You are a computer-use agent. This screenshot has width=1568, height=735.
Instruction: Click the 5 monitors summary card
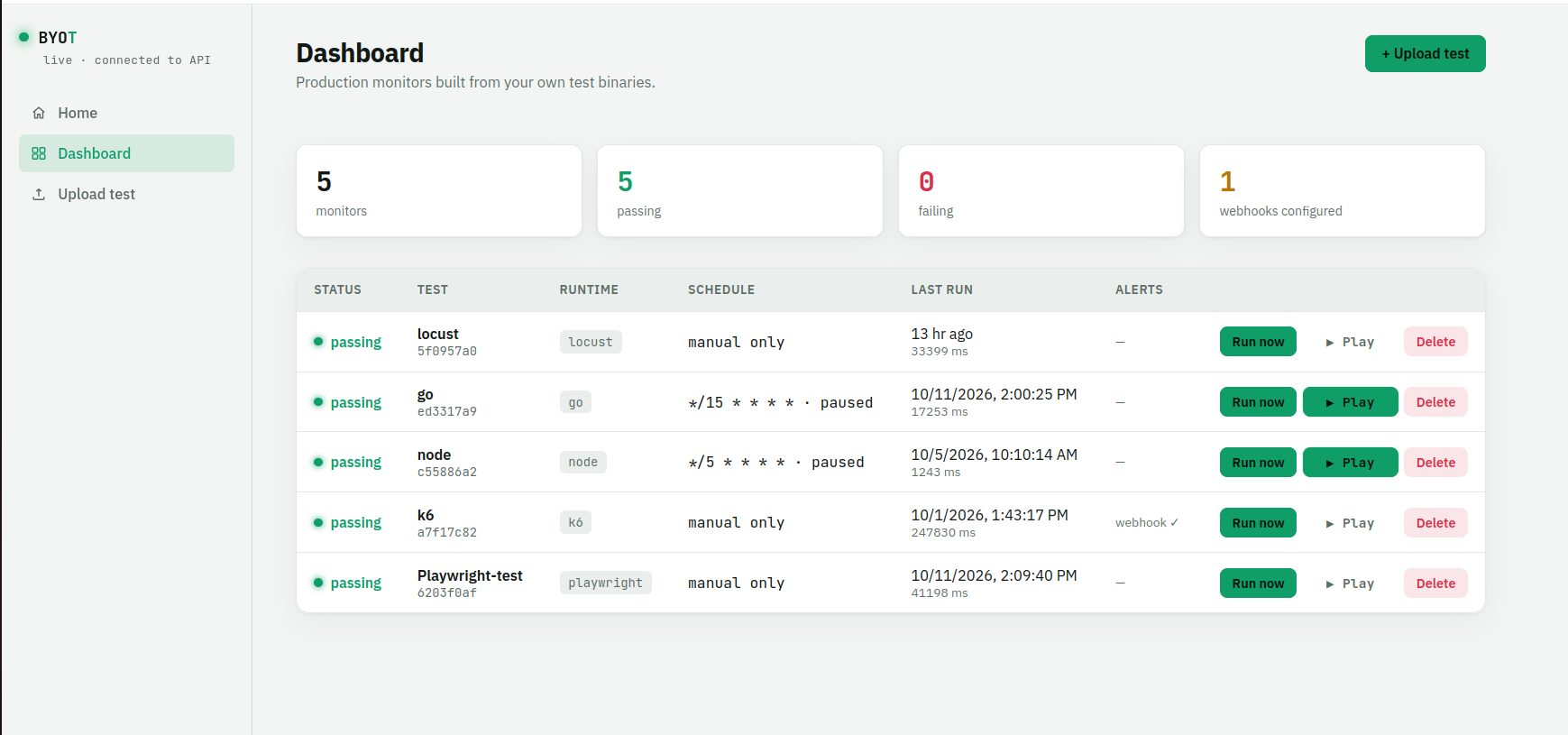tap(439, 191)
